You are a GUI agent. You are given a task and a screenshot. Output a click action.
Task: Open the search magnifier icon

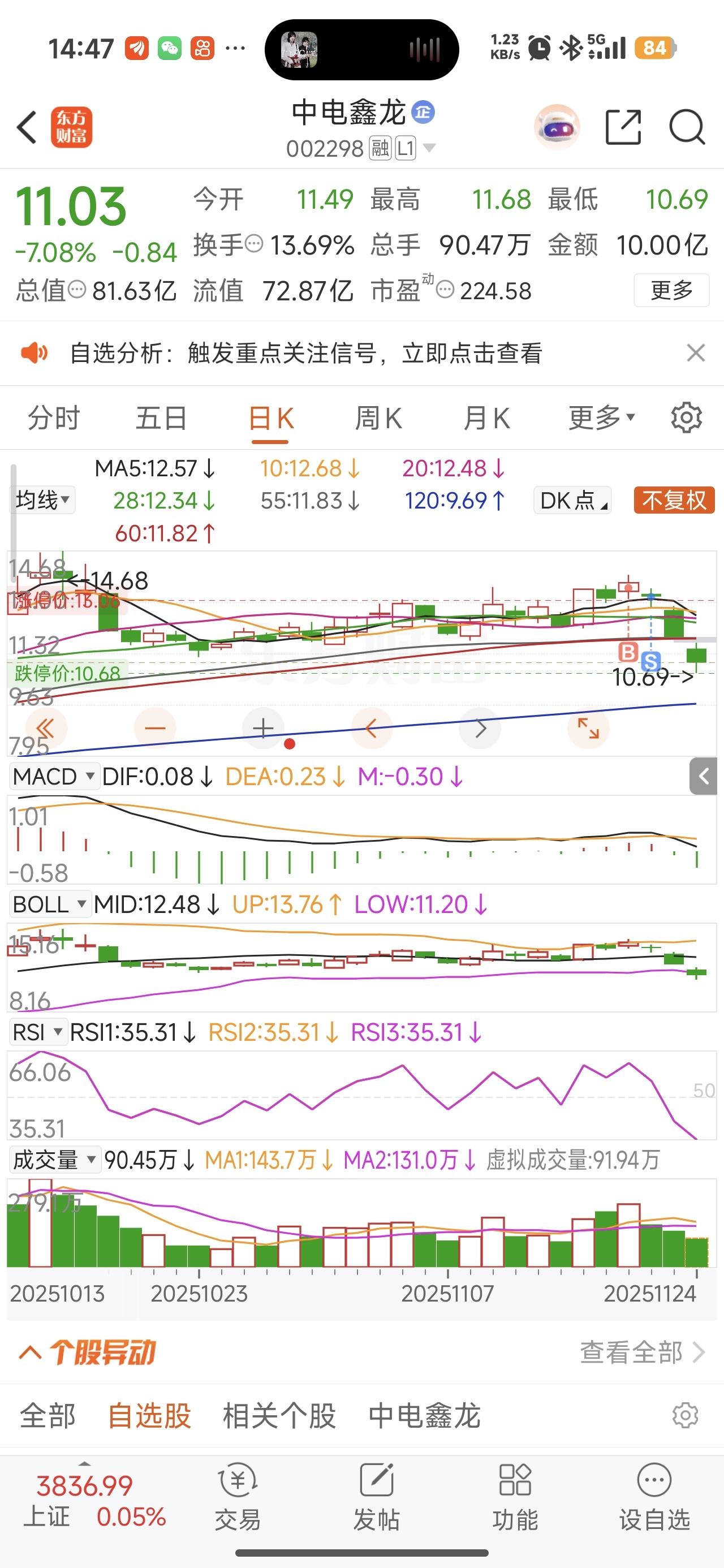[x=687, y=127]
